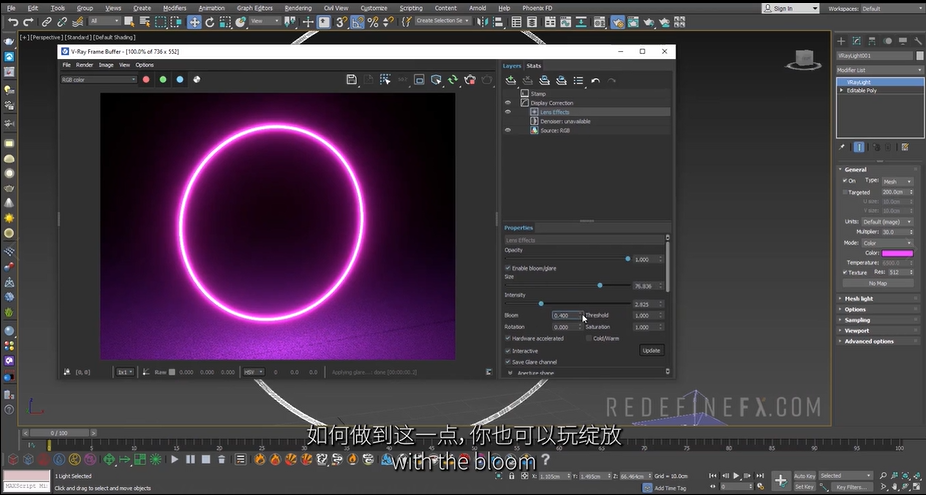Enable the Cold/Warm checkbox
This screenshot has width=926, height=495.
coord(589,338)
